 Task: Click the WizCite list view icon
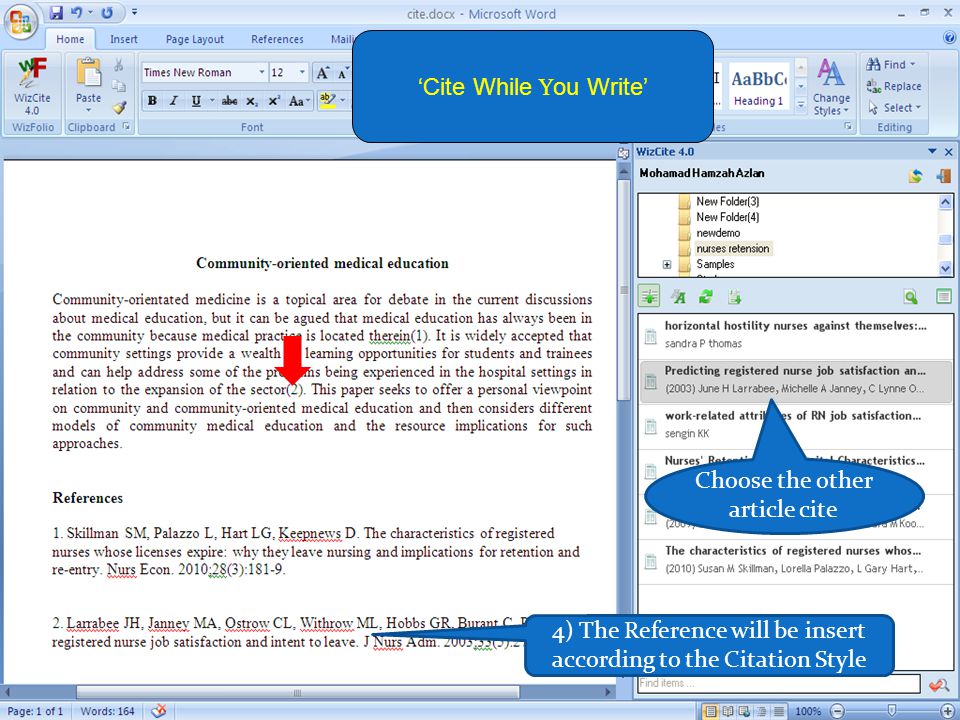(x=943, y=297)
